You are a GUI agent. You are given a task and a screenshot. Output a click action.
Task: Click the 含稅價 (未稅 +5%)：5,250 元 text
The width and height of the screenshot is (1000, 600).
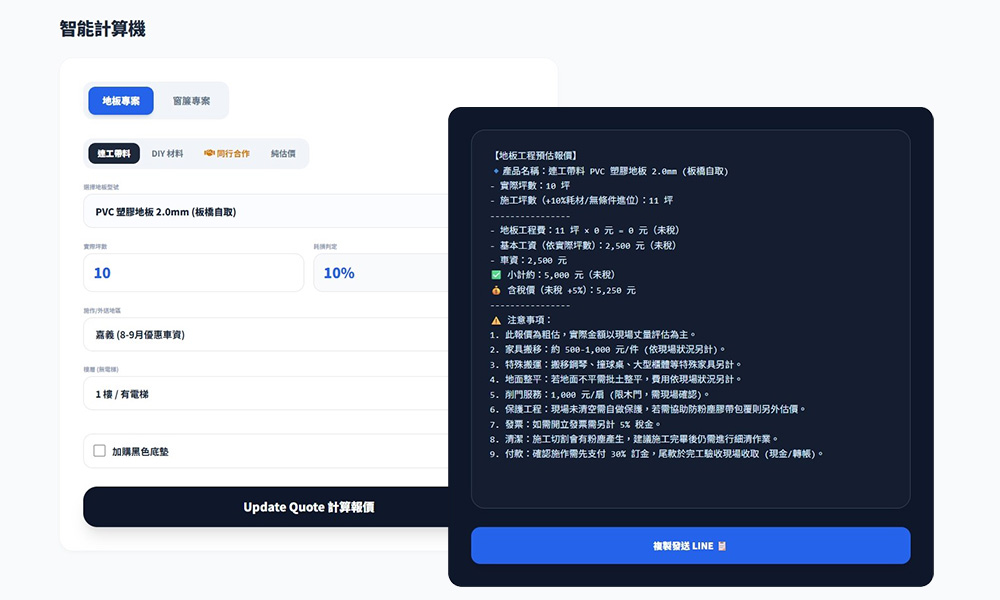pos(571,290)
